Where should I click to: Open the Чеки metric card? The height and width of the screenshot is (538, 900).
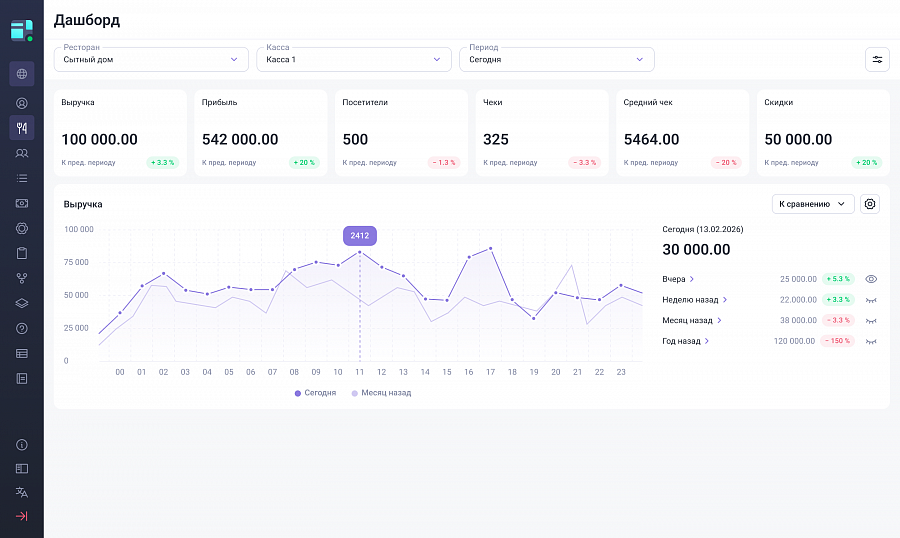pos(542,133)
